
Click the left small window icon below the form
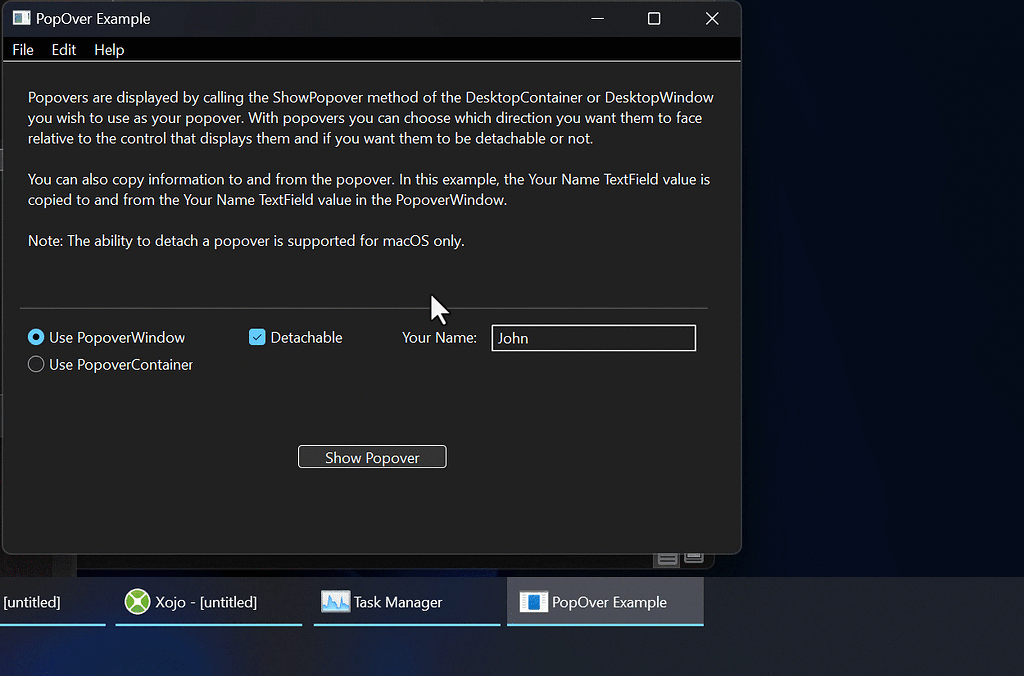(667, 558)
